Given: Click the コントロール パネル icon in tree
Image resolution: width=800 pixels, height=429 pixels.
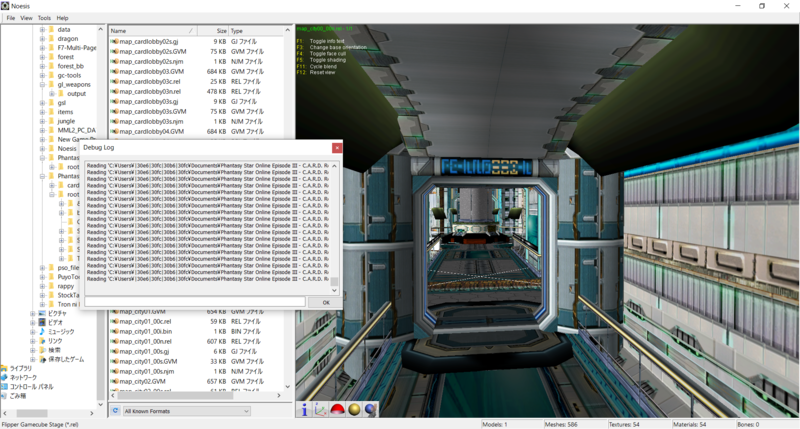Looking at the screenshot, I should click(x=4, y=387).
